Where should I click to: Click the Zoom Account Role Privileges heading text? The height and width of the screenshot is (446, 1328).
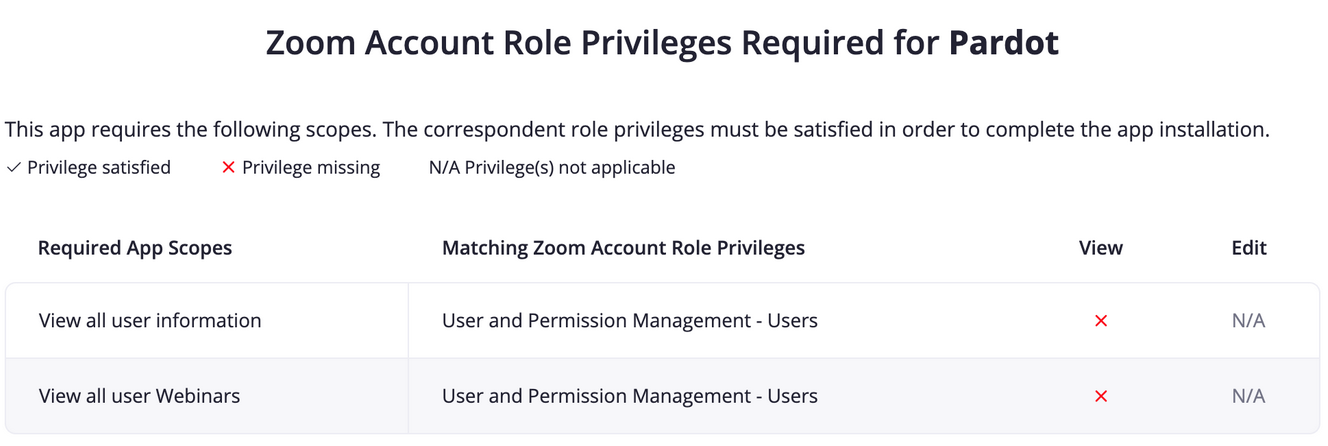click(602, 44)
